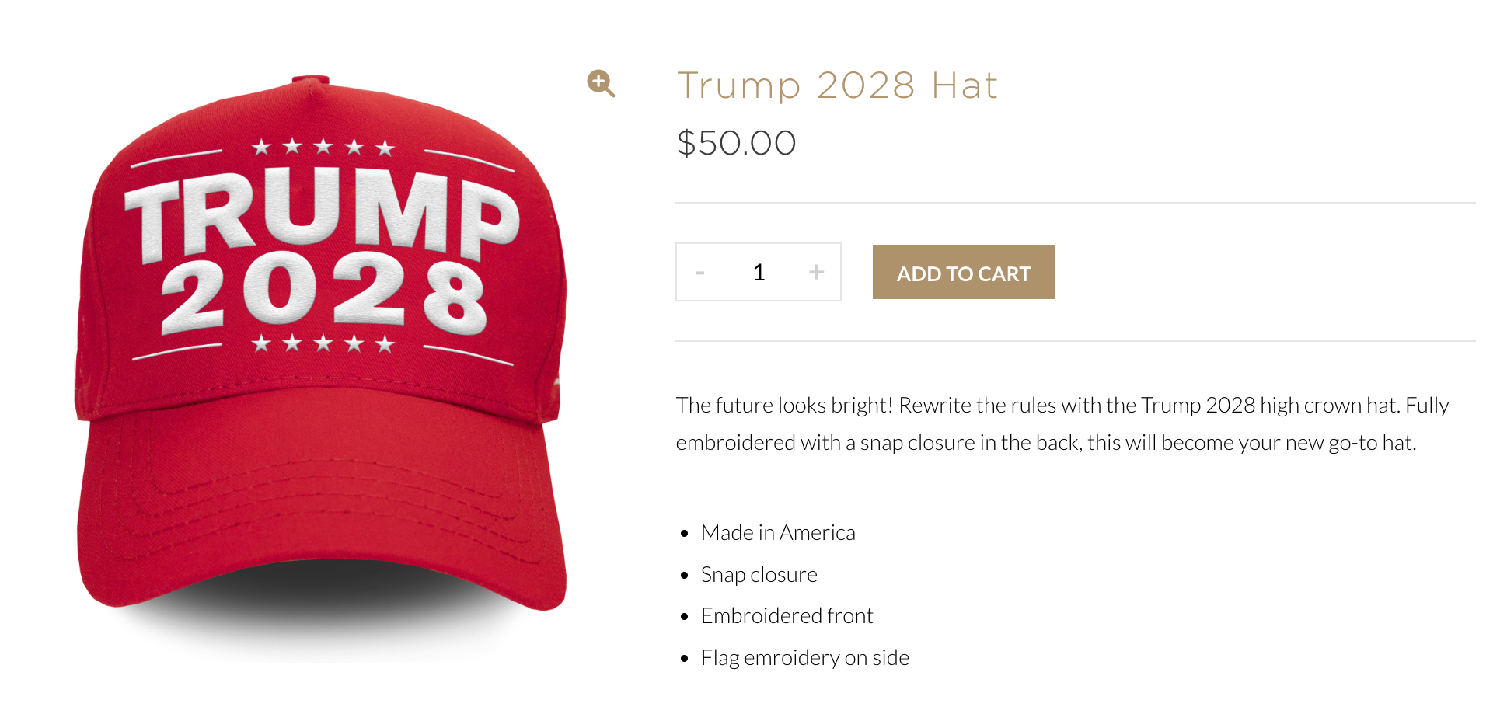Select the Snap closure bullet item

pos(759,575)
